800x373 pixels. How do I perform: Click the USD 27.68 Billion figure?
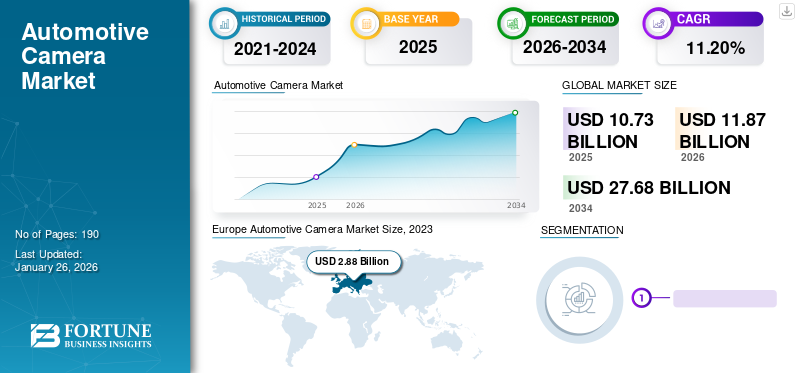[649, 188]
